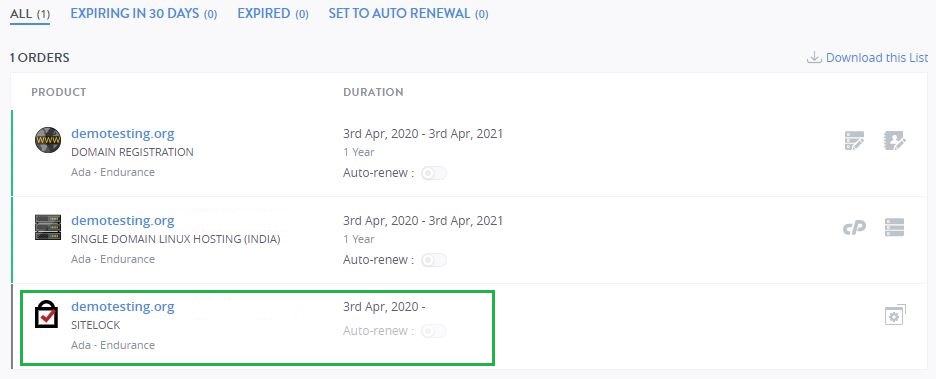Switch to Expiring in 30 Days tab

143,13
